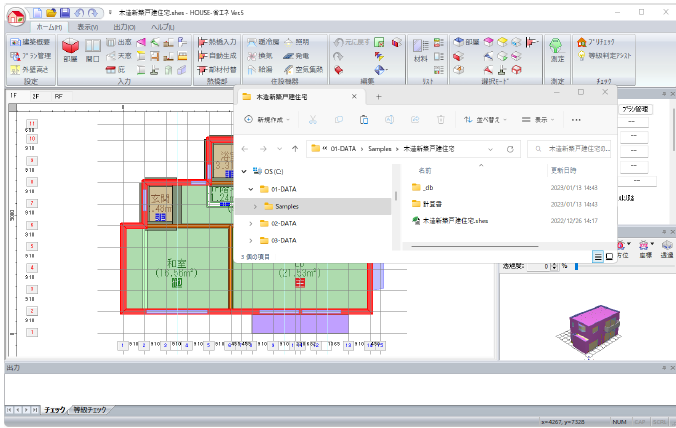Open the HOUSE-省エネ application menu button

[16, 17]
